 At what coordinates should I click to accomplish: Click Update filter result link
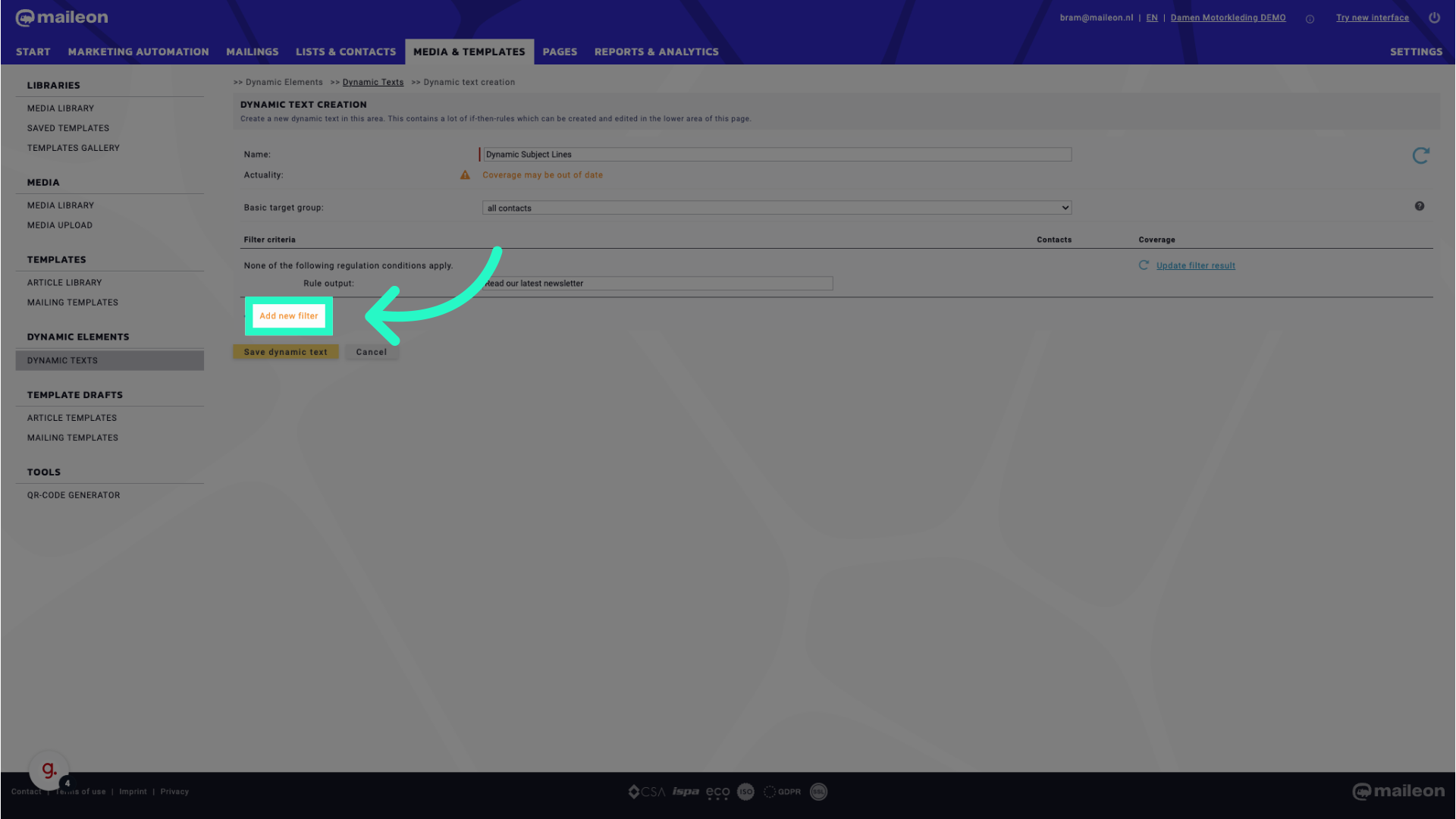coord(1196,265)
